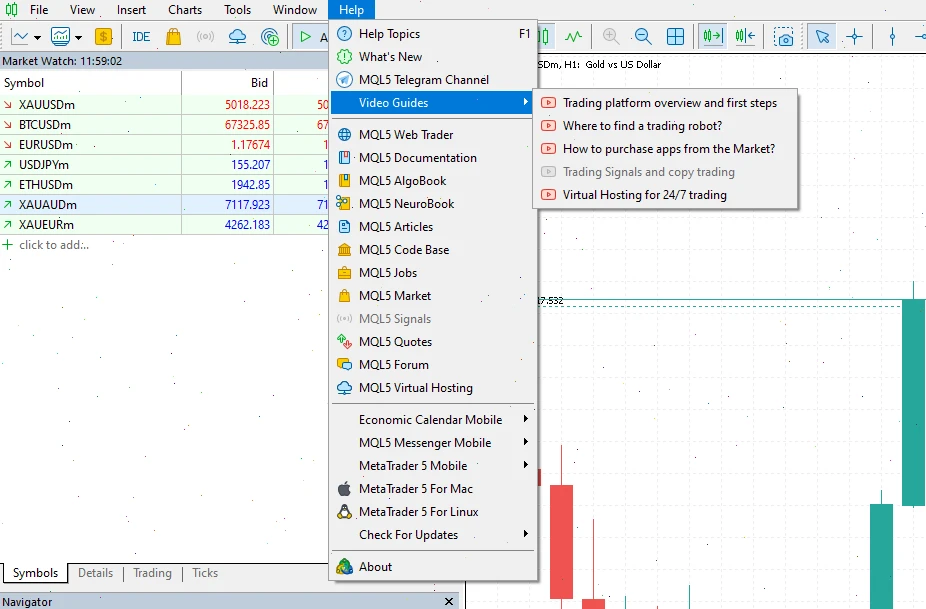This screenshot has width=926, height=609.
Task: Zoom out the chart using the magnifier icon
Action: [x=643, y=36]
